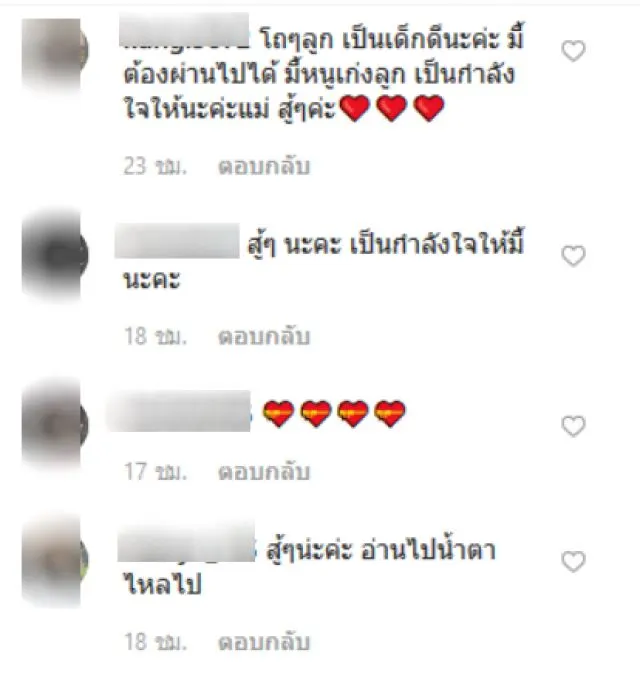Tap the heart beside the four-heart-emoji comment
This screenshot has width=640, height=695.
point(574,426)
